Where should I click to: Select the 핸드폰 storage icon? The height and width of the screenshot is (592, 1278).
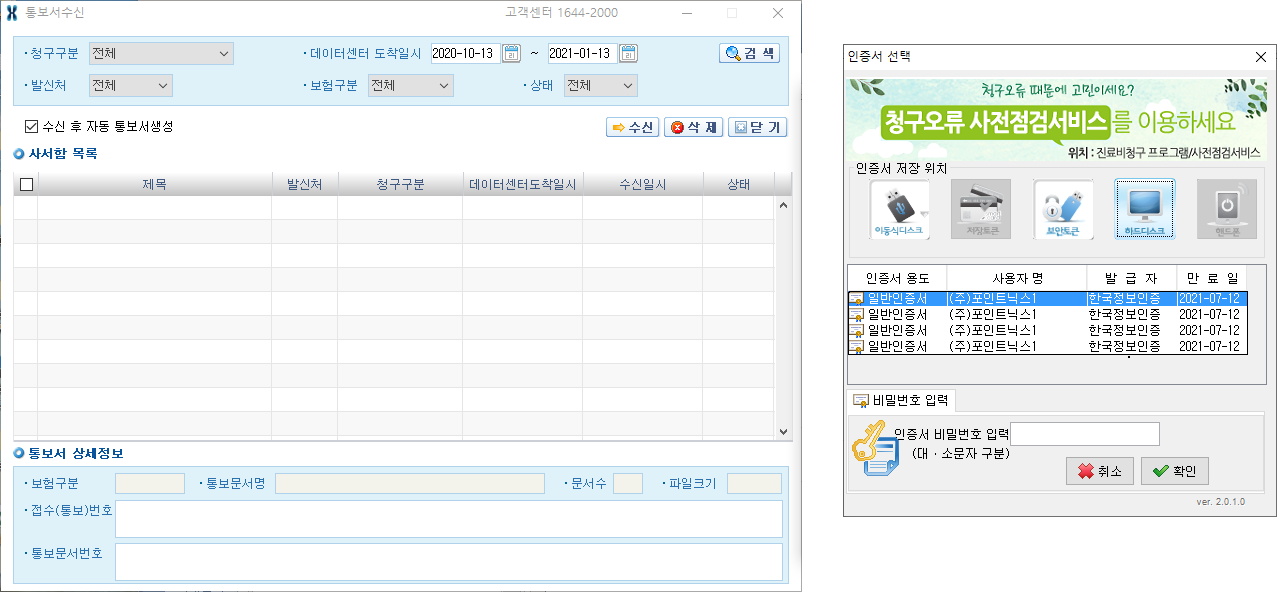(1226, 209)
